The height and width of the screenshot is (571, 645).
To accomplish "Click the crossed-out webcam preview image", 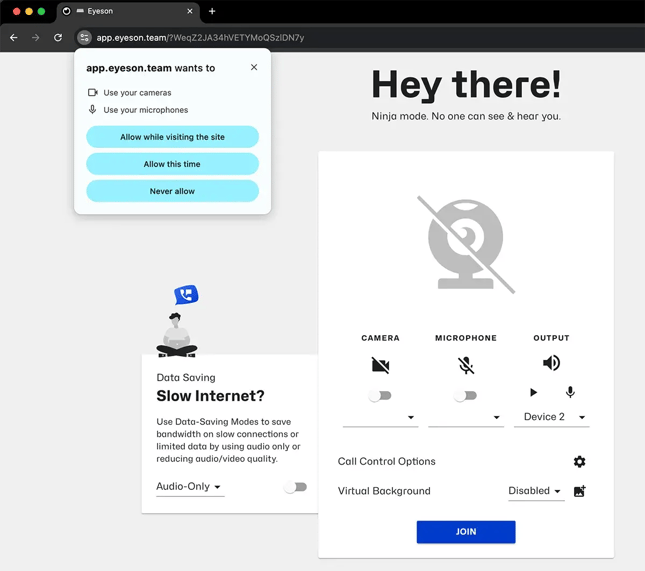I will click(466, 244).
